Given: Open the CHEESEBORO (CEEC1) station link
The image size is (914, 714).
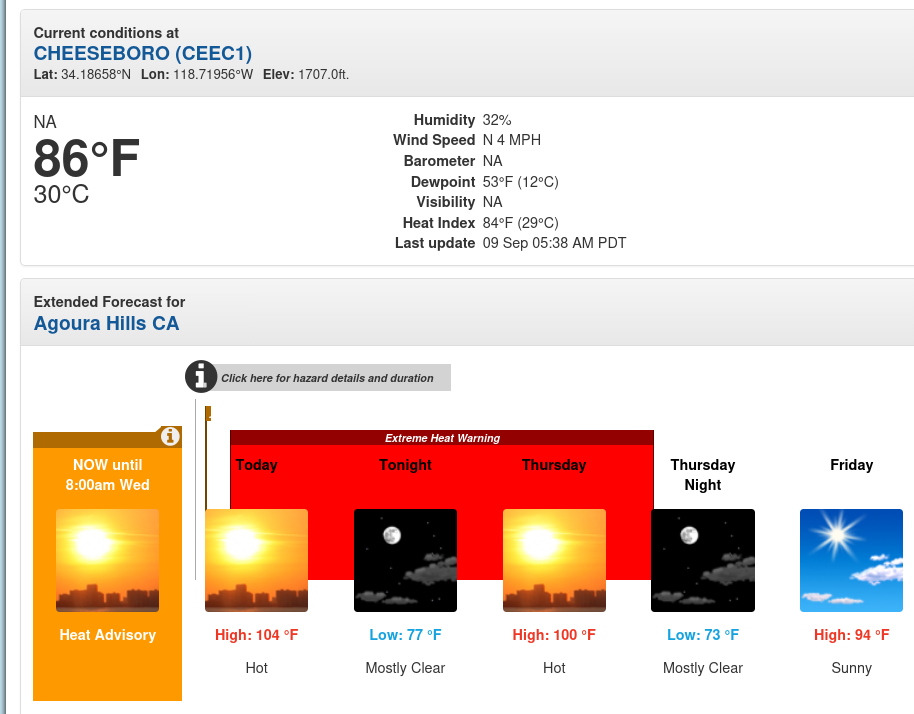Looking at the screenshot, I should click(143, 53).
